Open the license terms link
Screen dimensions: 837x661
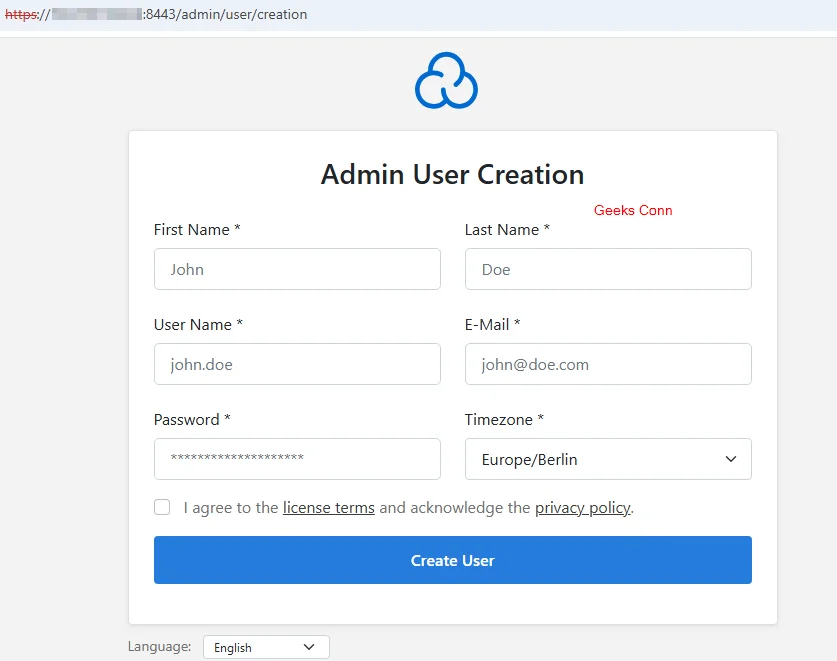328,507
